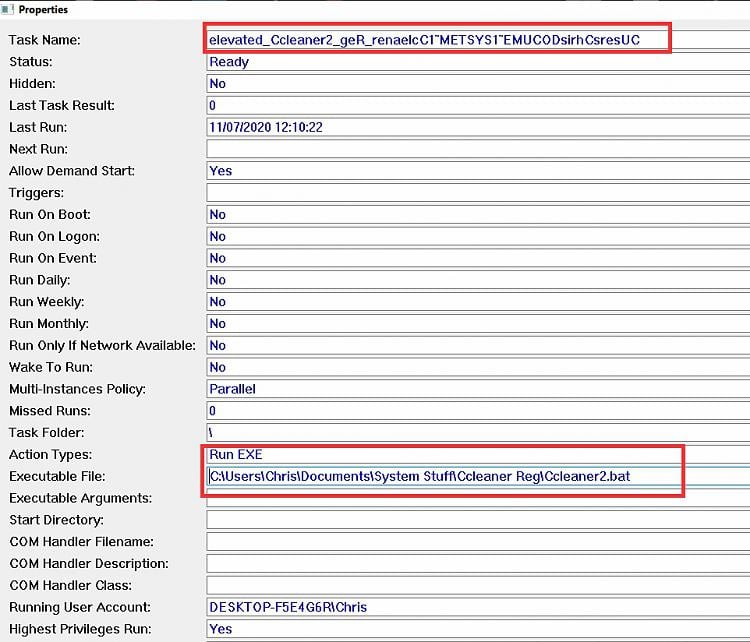750x642 pixels.
Task: Select Action Types value Run EXE
Action: pyautogui.click(x=478, y=454)
